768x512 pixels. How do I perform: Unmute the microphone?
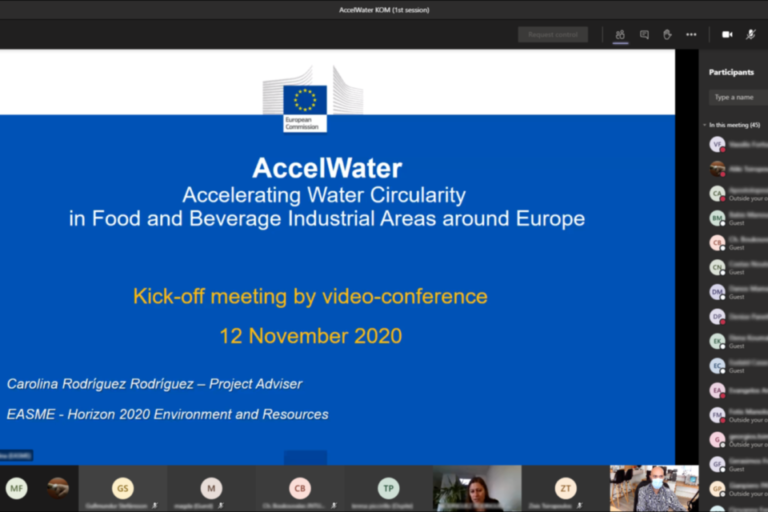pyautogui.click(x=753, y=34)
